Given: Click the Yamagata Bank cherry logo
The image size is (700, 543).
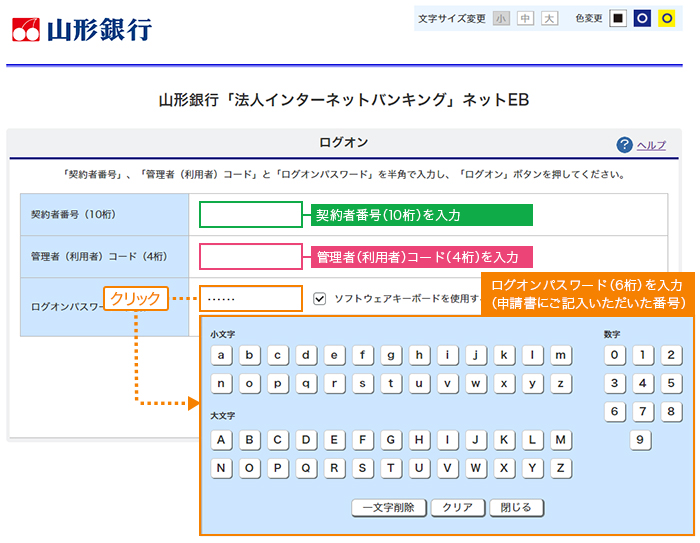Looking at the screenshot, I should (26, 29).
